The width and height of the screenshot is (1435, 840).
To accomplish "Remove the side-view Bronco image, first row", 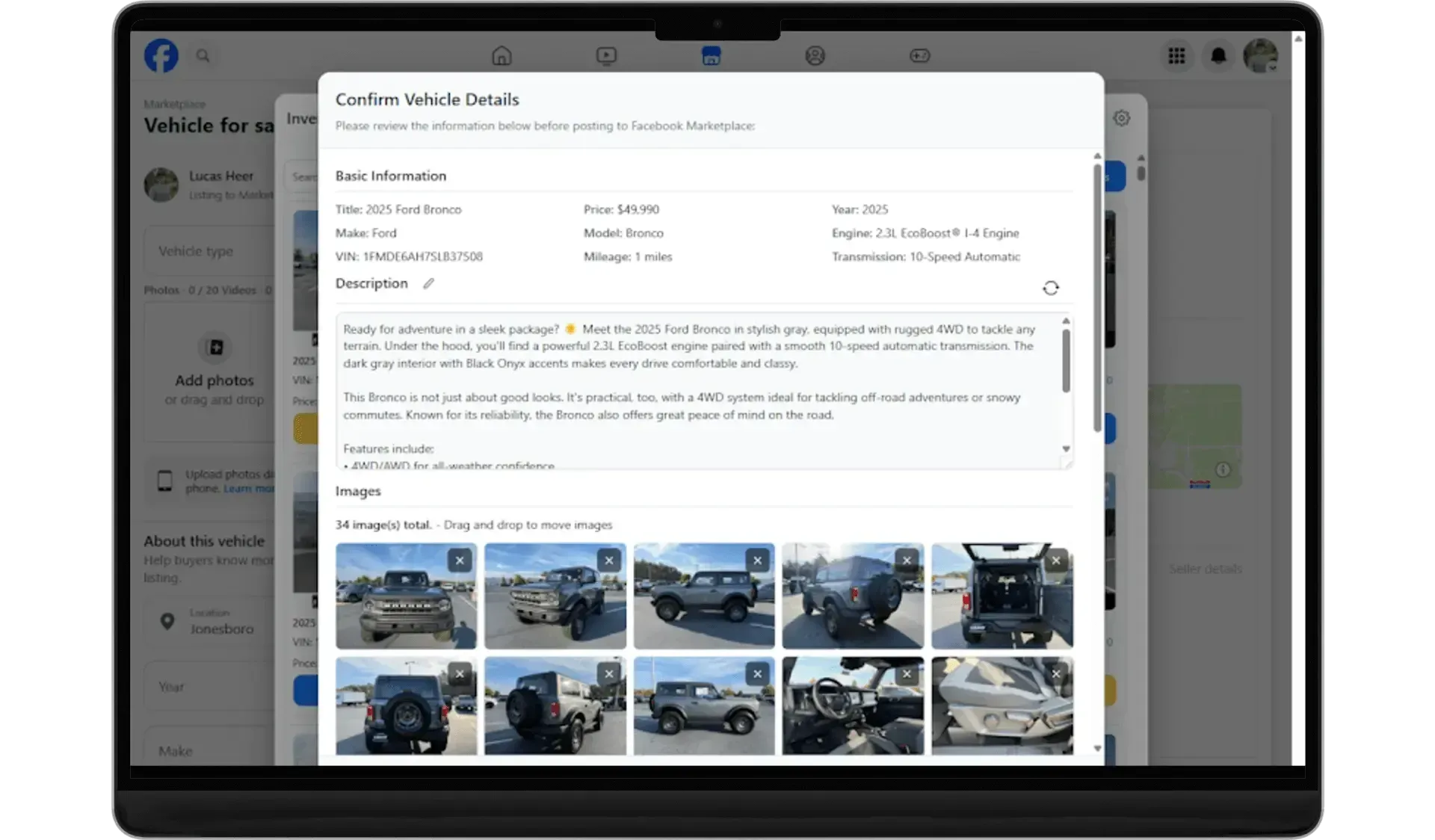I will coord(757,560).
